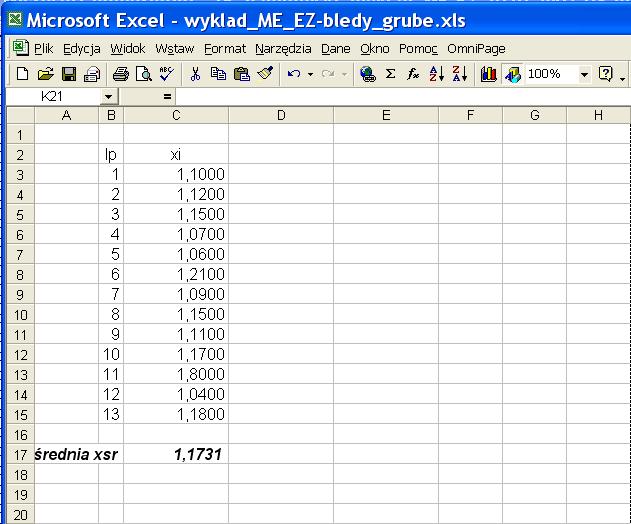This screenshot has height=524, width=631.
Task: Open the Paste Function fx icon
Action: click(413, 74)
